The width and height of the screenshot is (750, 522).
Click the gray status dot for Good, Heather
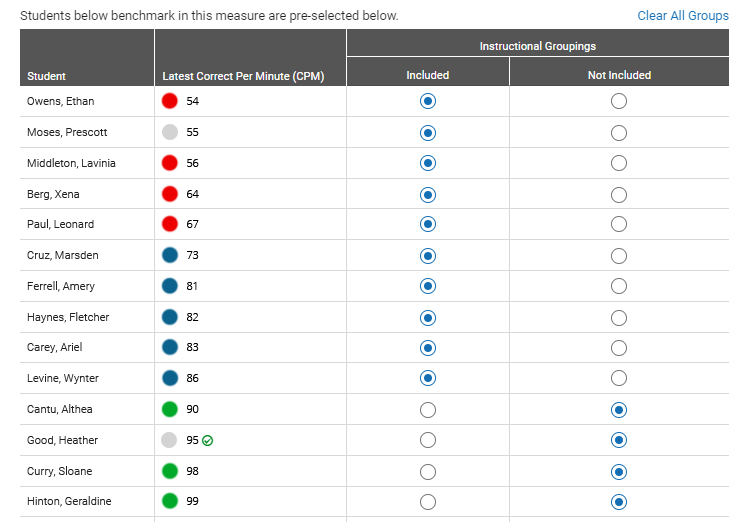(169, 440)
